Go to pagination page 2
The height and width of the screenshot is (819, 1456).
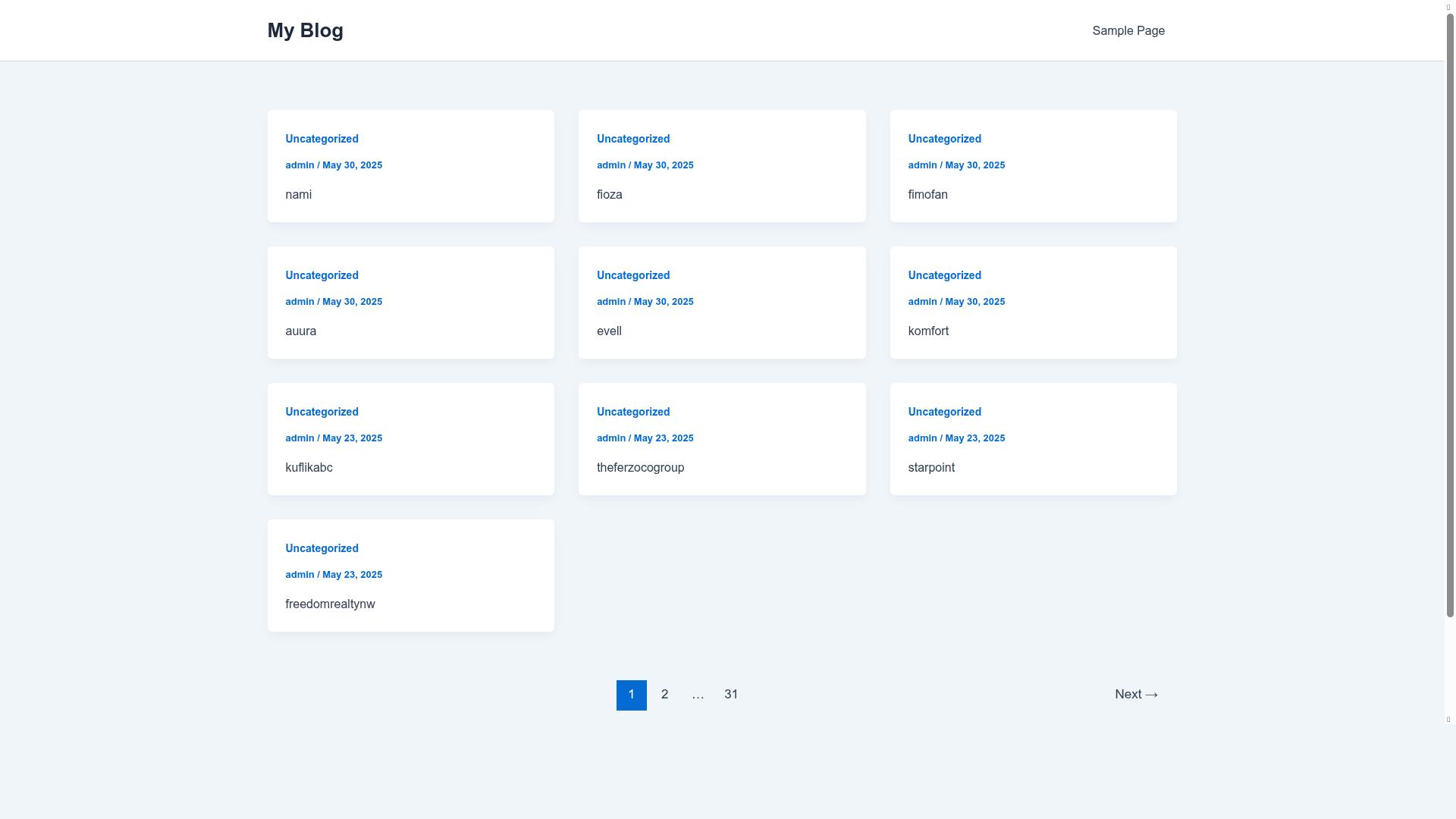coord(664,695)
